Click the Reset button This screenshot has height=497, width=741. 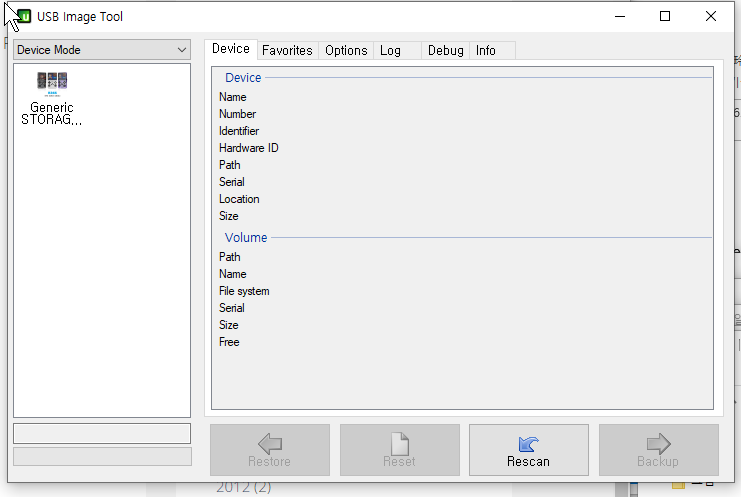tap(400, 450)
